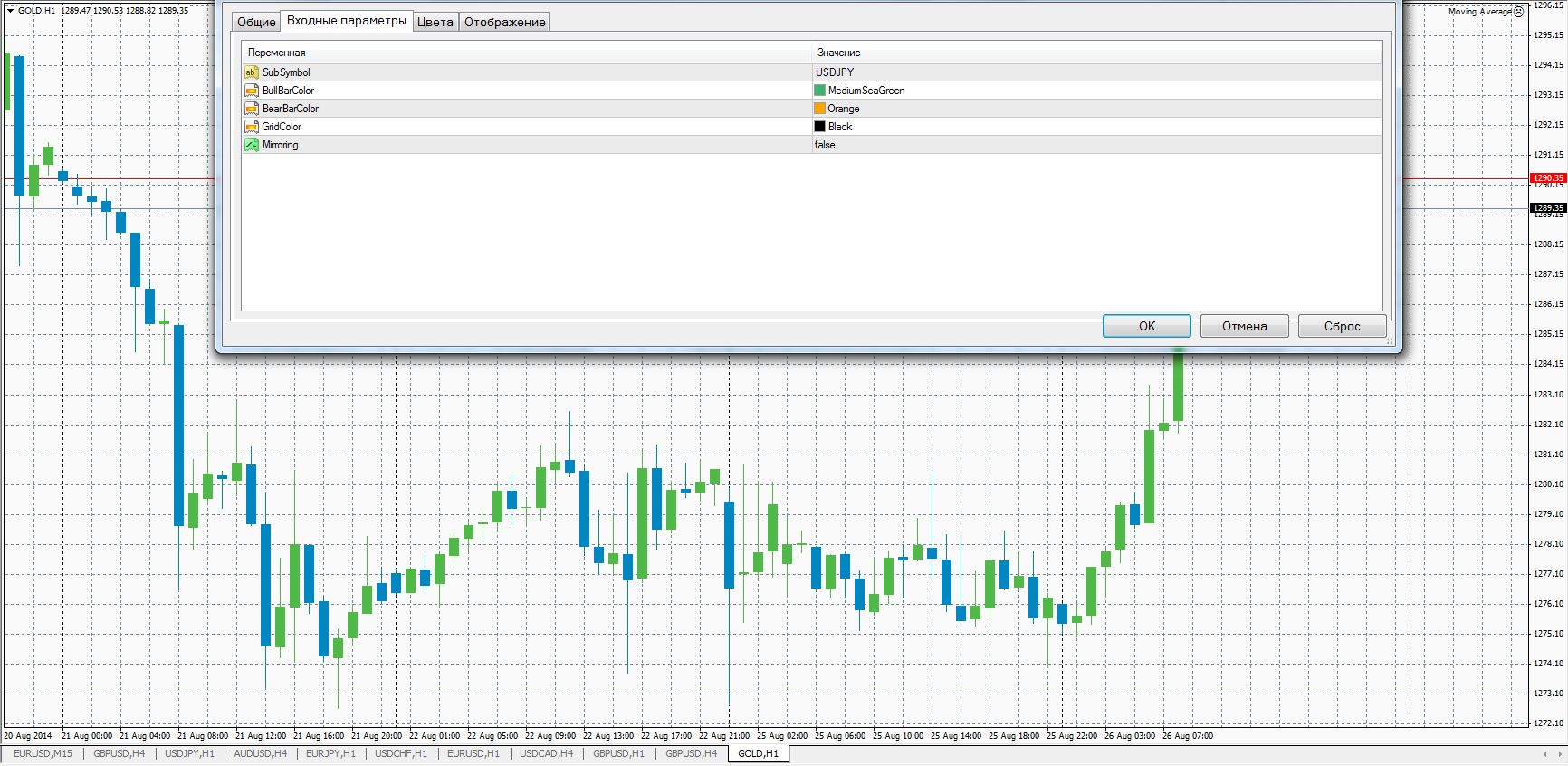Screen dimensions: 1568x766
Task: Select the USDCHF,H1 chart tab
Action: 401,753
